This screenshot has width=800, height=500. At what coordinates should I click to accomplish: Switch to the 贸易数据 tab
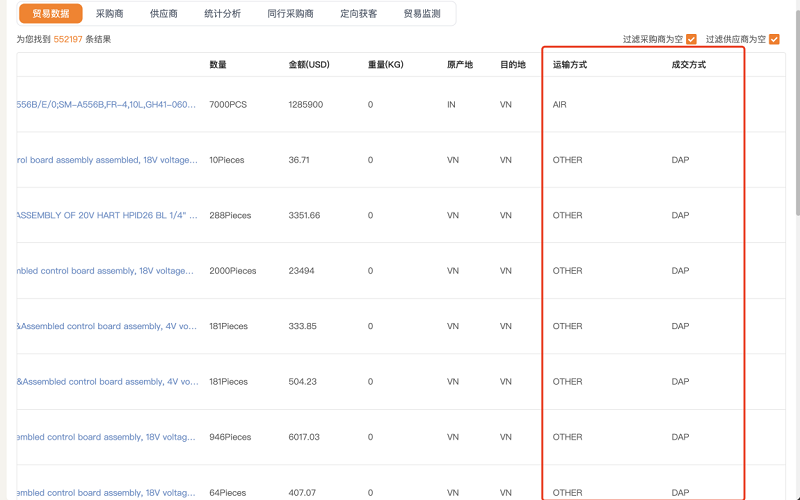tap(51, 14)
